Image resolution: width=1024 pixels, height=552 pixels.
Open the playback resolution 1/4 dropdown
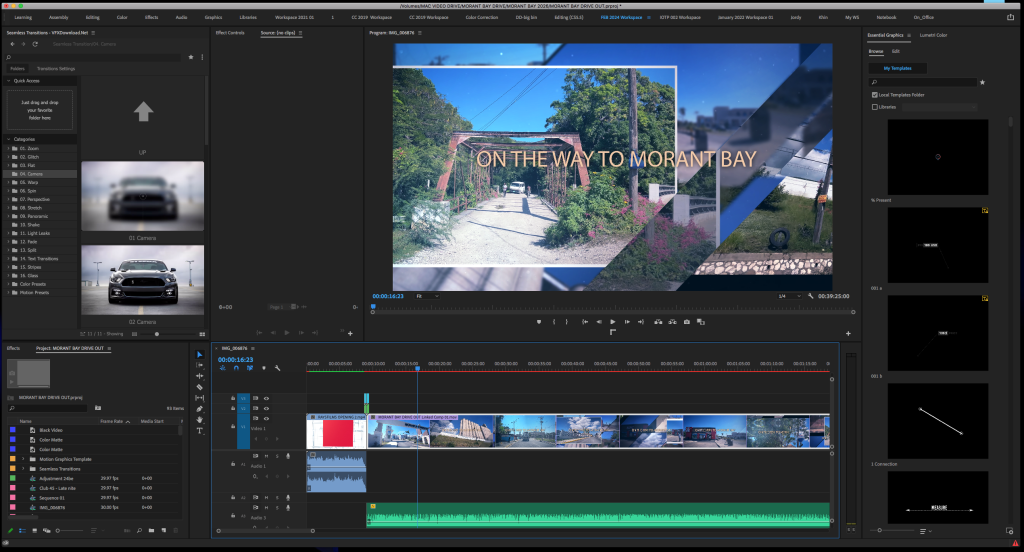788,296
